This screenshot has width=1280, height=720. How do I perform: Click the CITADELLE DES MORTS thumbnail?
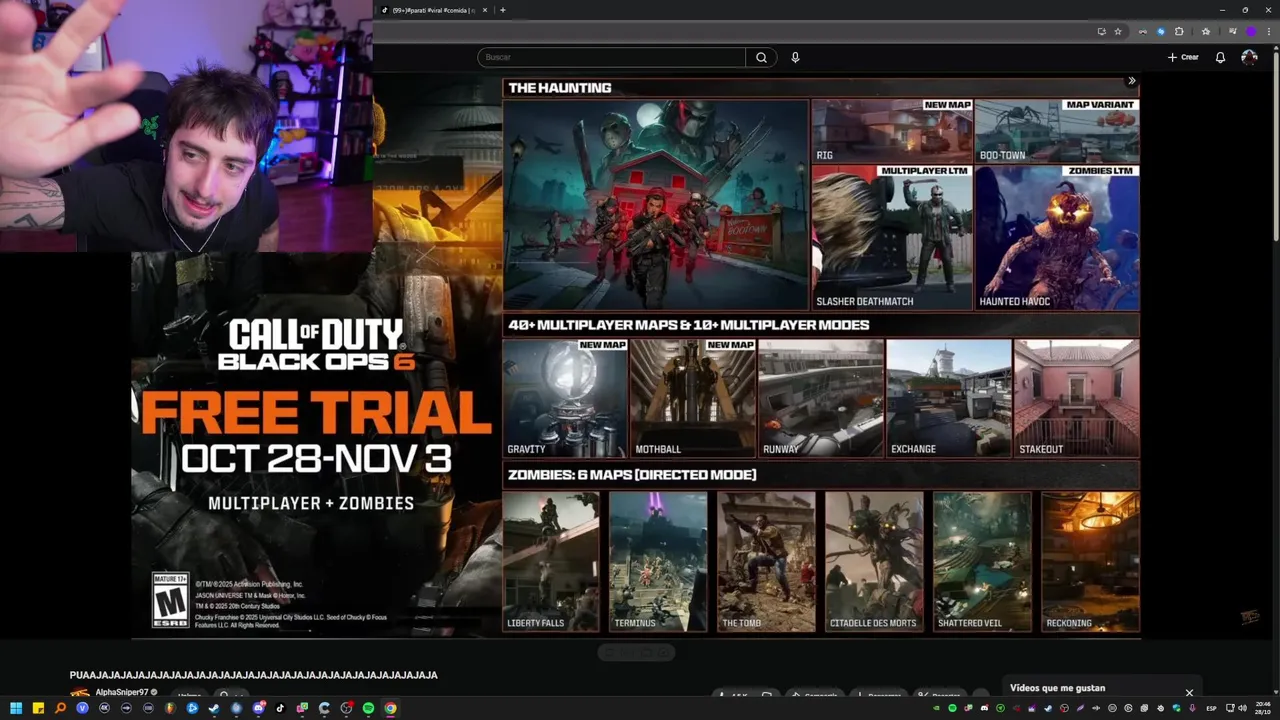click(874, 561)
